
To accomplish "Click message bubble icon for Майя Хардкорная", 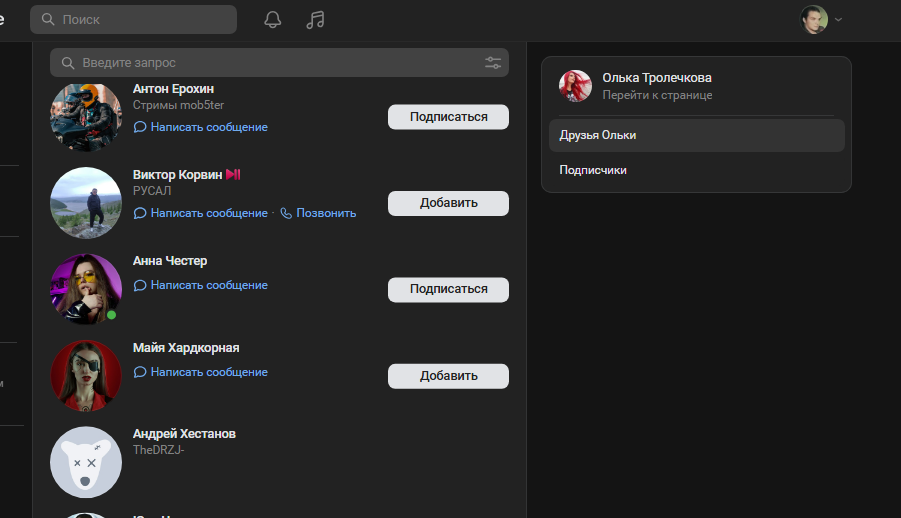I will click(x=140, y=372).
